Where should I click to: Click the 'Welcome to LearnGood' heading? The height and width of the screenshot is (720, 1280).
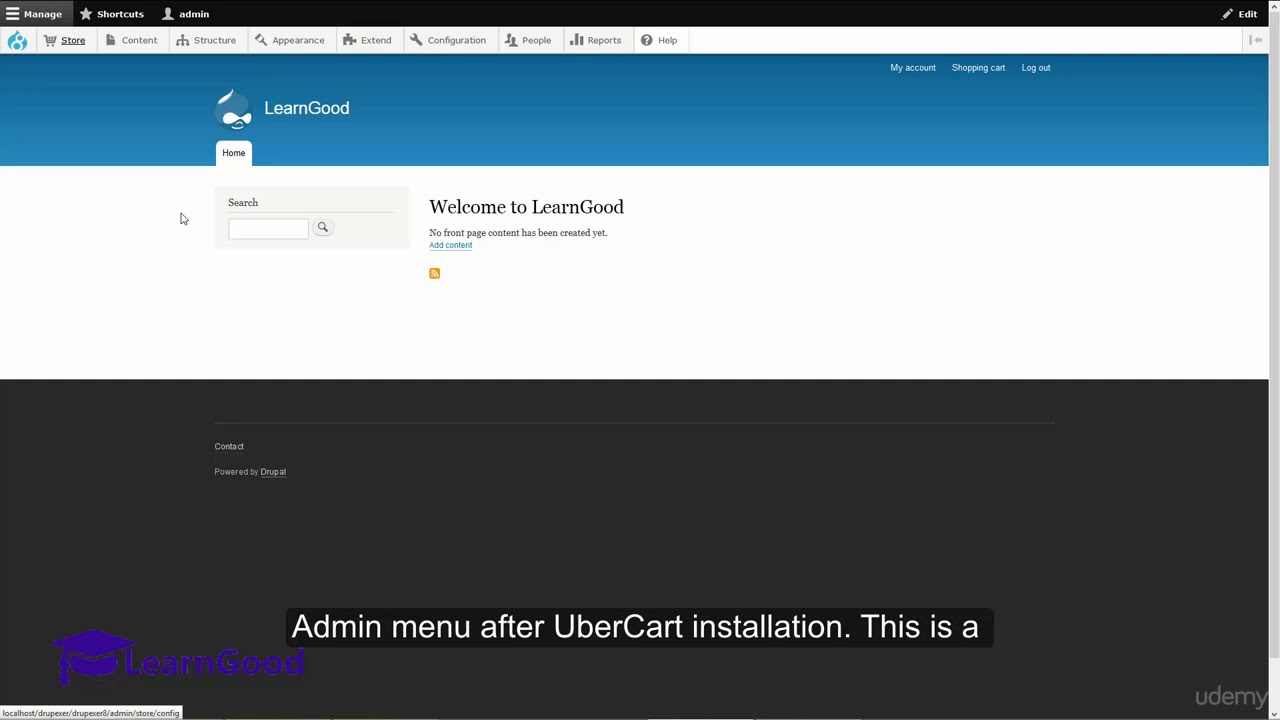[526, 207]
